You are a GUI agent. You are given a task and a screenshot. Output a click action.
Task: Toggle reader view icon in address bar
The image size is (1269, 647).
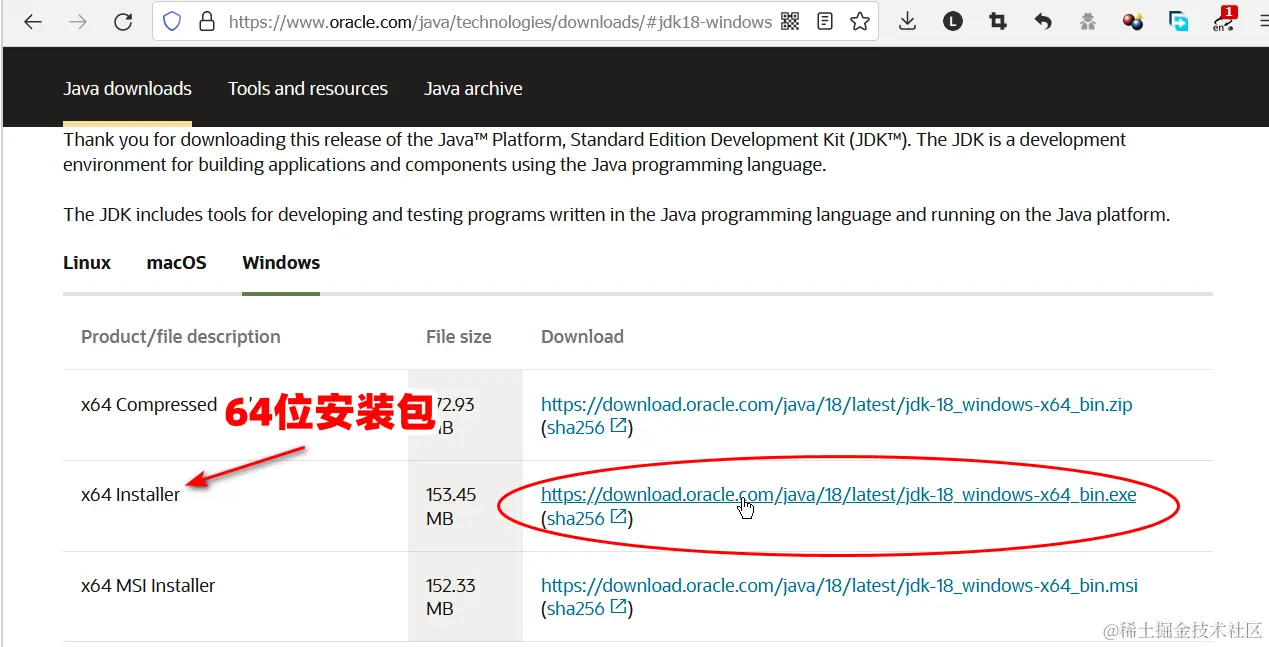825,21
